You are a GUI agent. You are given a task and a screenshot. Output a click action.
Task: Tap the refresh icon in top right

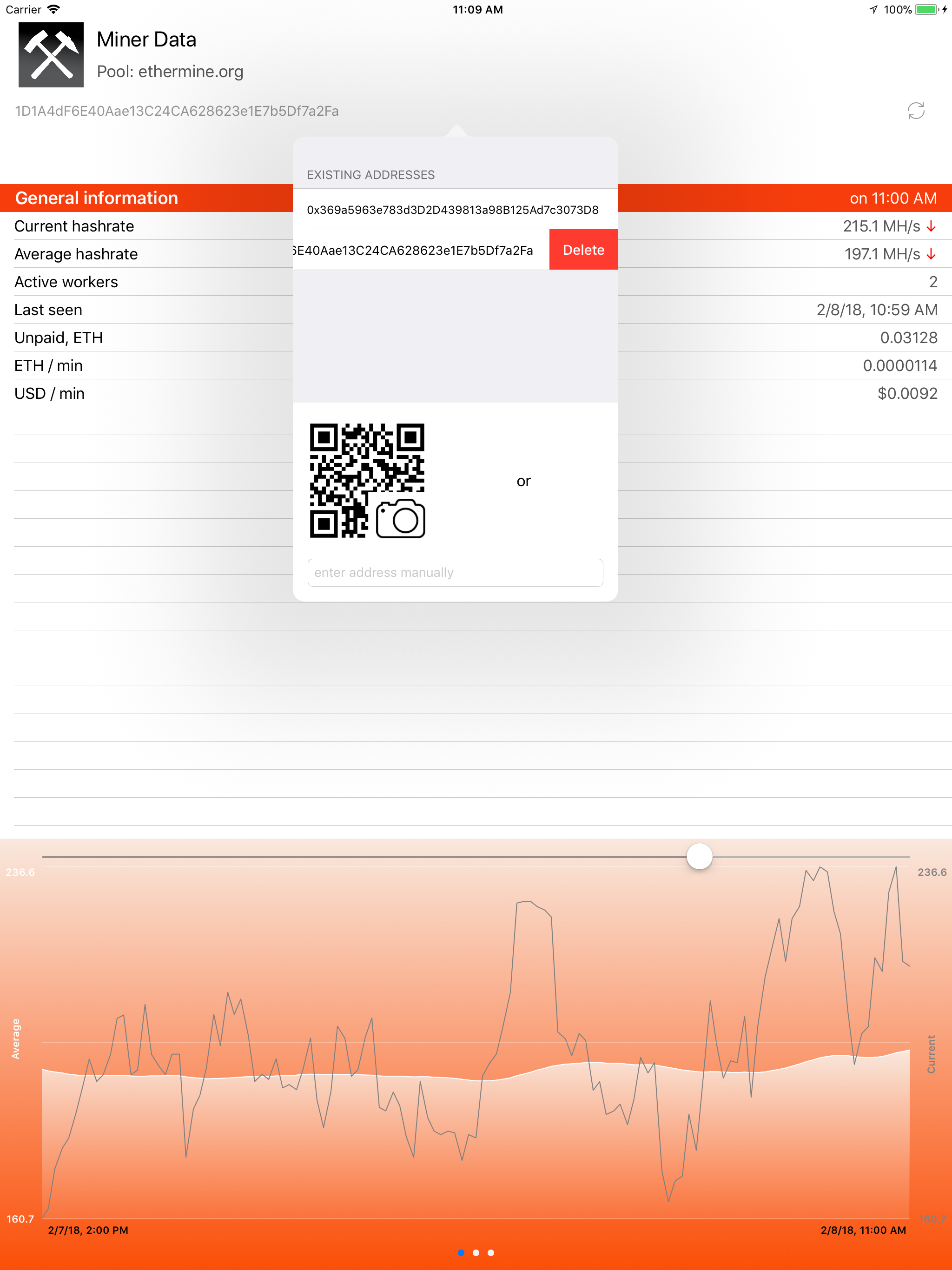[915, 111]
